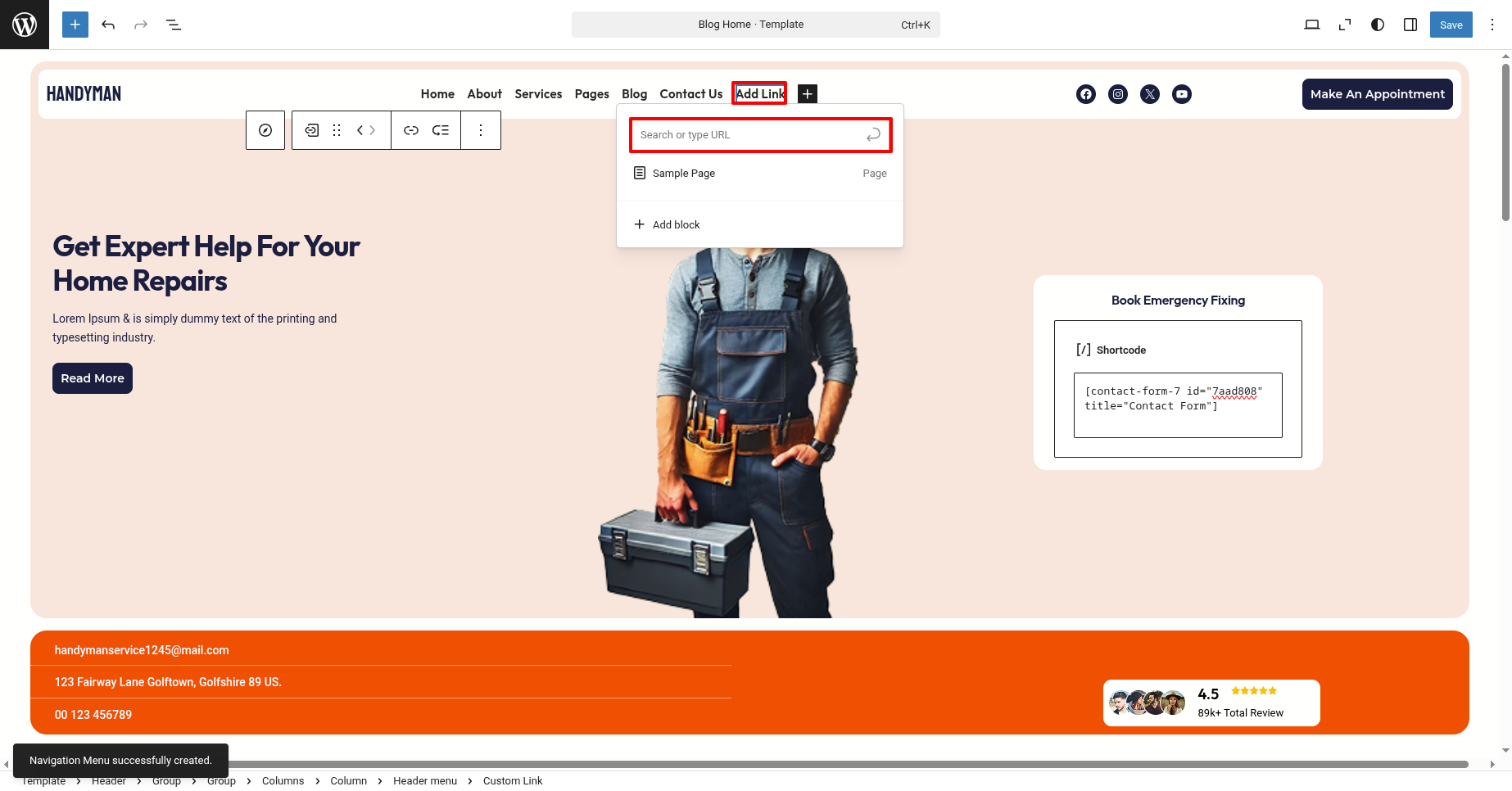
Task: Open the block inserter plus button
Action: coord(75,25)
